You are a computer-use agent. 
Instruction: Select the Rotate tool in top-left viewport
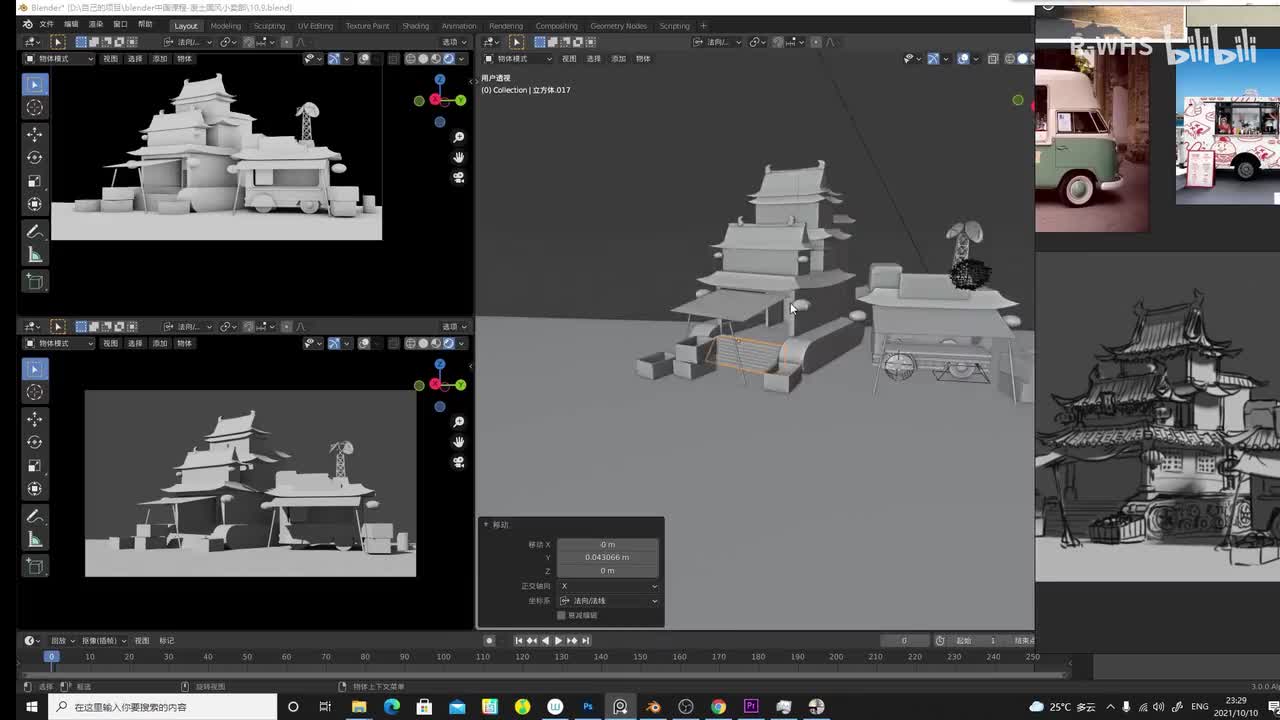(34, 158)
